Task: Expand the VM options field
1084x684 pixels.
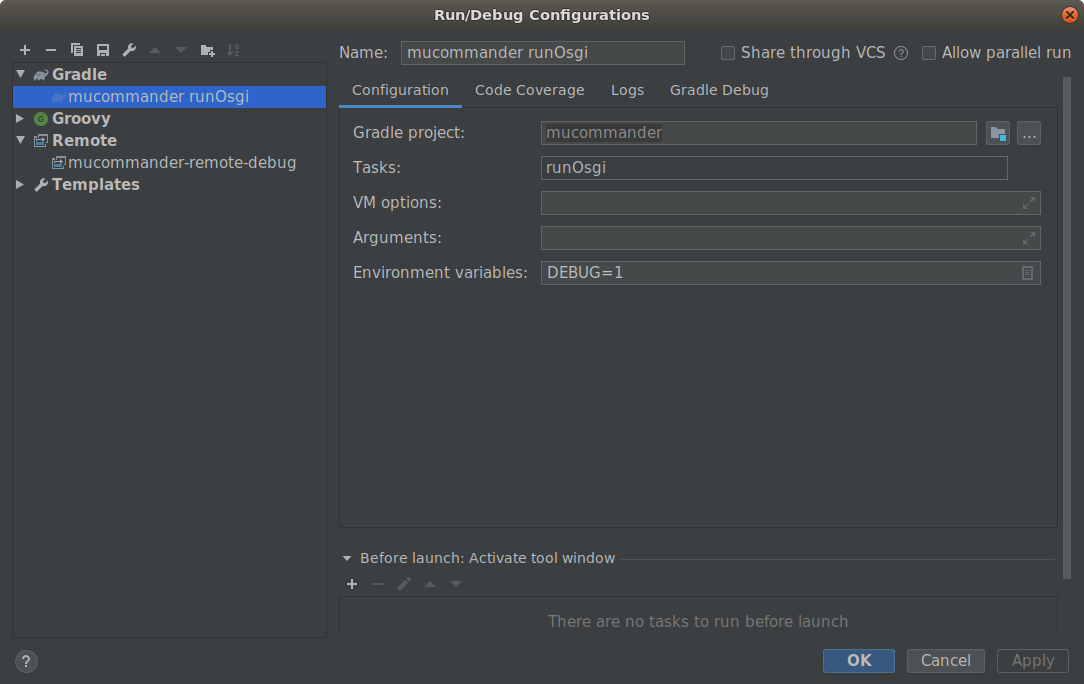Action: coord(1029,203)
